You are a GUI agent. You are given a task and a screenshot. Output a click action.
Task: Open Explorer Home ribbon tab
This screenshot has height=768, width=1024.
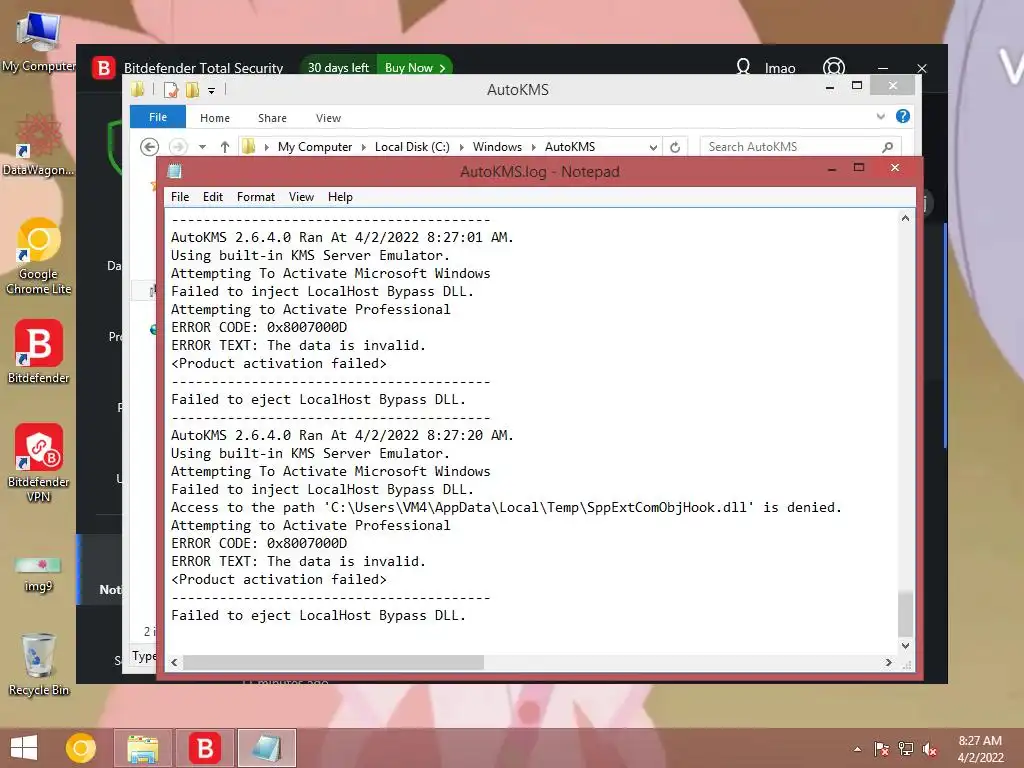point(215,118)
